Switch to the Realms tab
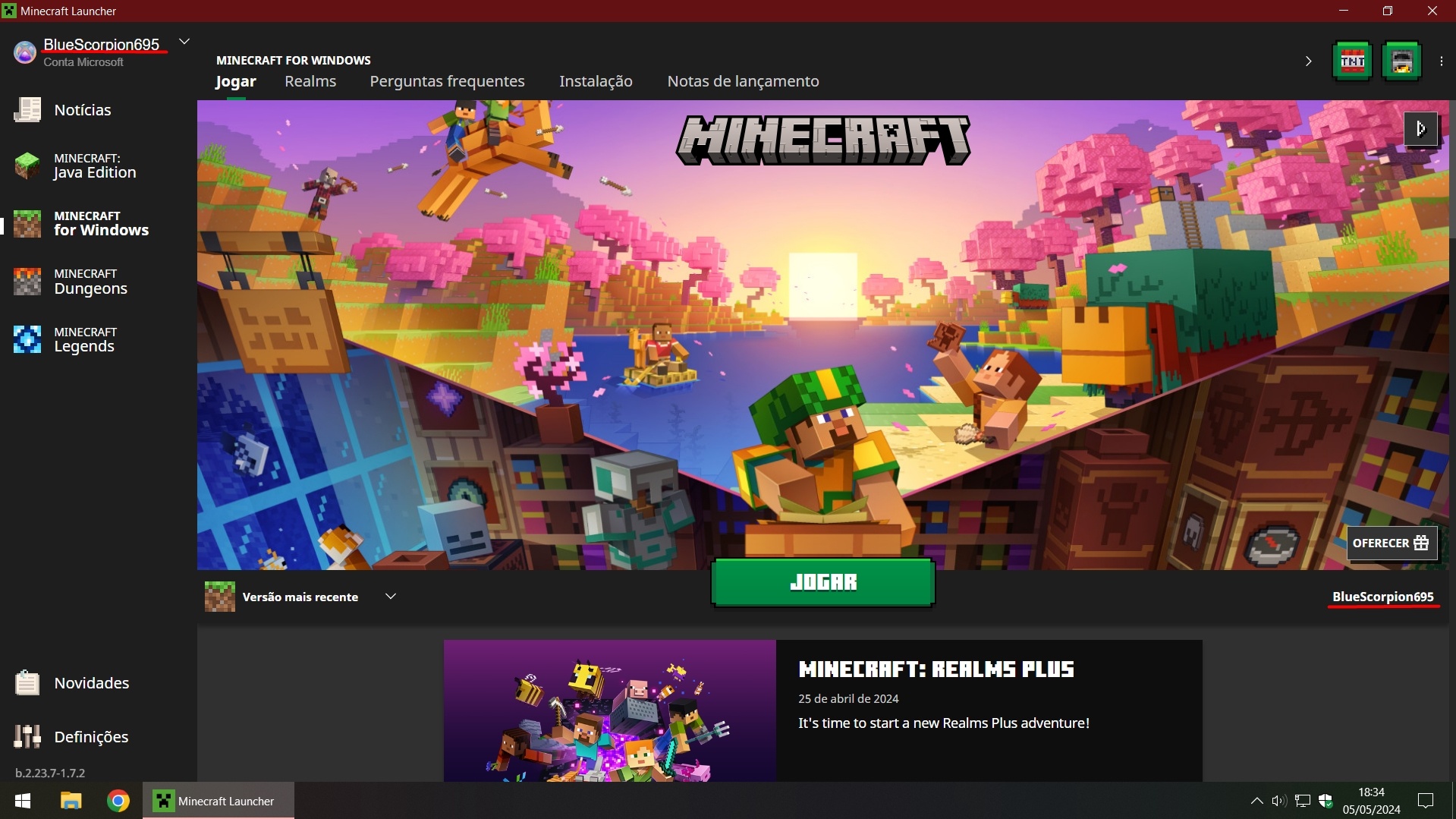The height and width of the screenshot is (819, 1456). 310,81
